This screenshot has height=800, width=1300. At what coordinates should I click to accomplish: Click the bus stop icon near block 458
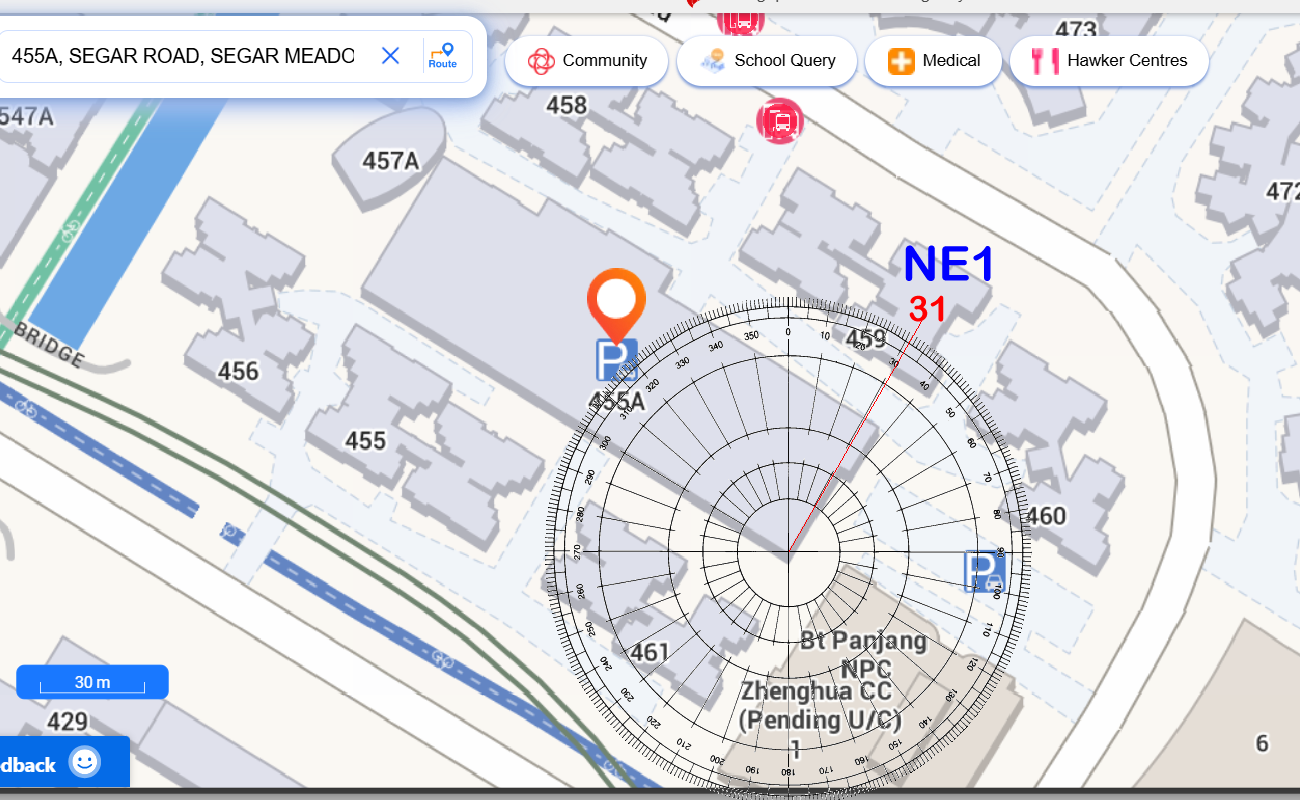(780, 121)
